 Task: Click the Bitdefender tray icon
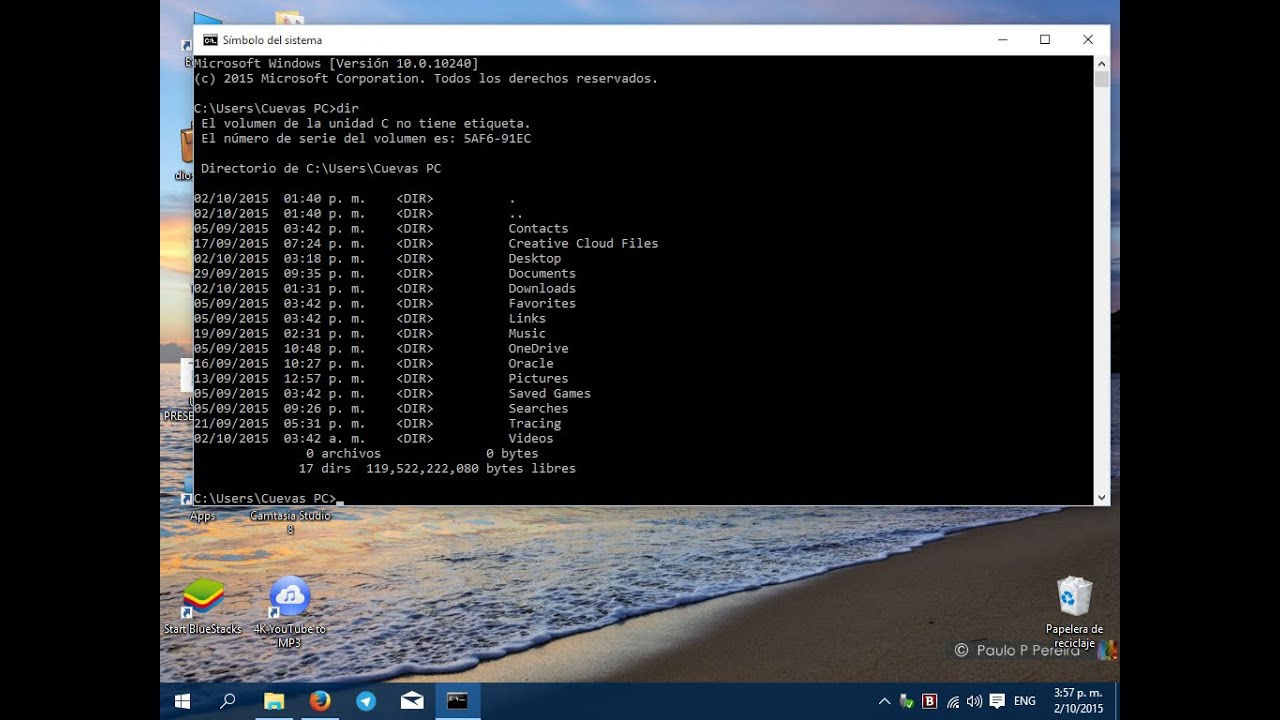click(x=929, y=702)
